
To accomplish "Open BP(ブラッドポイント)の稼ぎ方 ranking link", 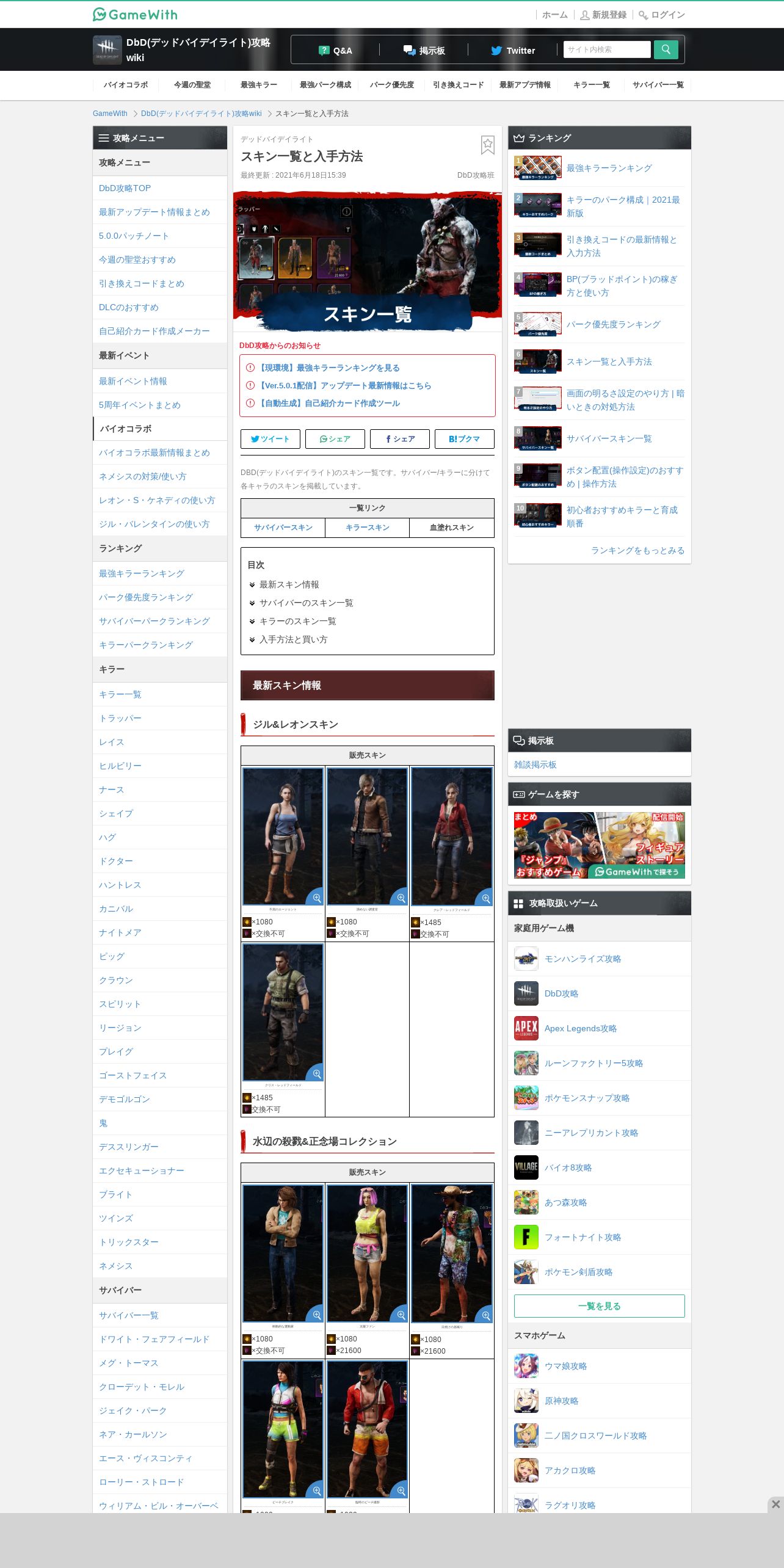I will click(622, 286).
